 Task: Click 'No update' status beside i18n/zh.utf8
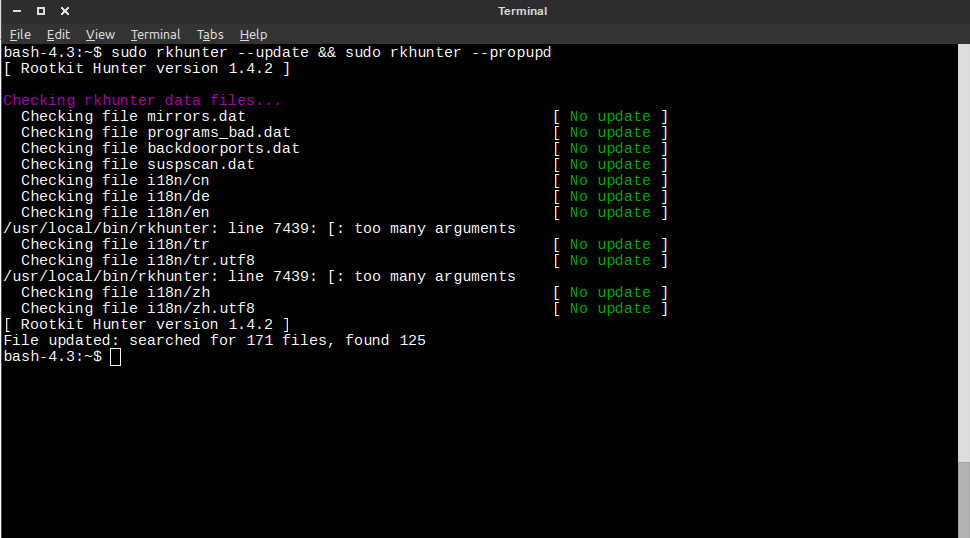(609, 308)
